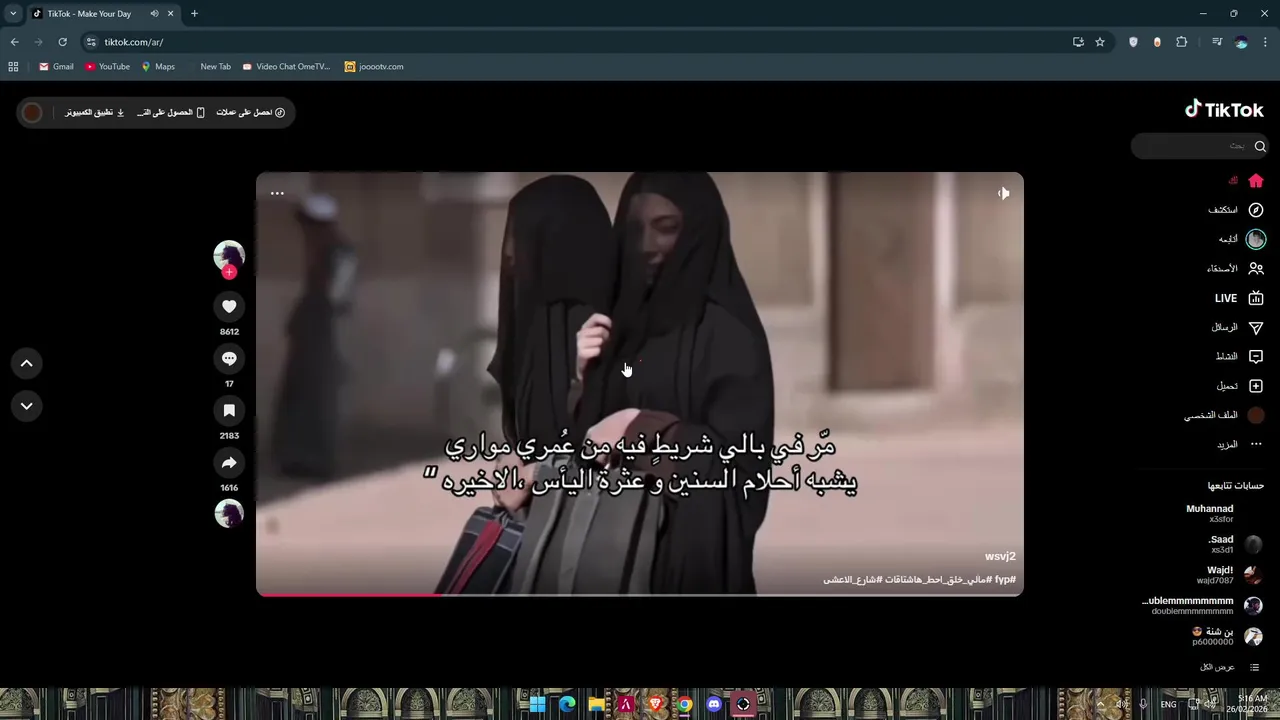1280x720 pixels.
Task: Open the Chrome three-dot menu
Action: 1266,42
